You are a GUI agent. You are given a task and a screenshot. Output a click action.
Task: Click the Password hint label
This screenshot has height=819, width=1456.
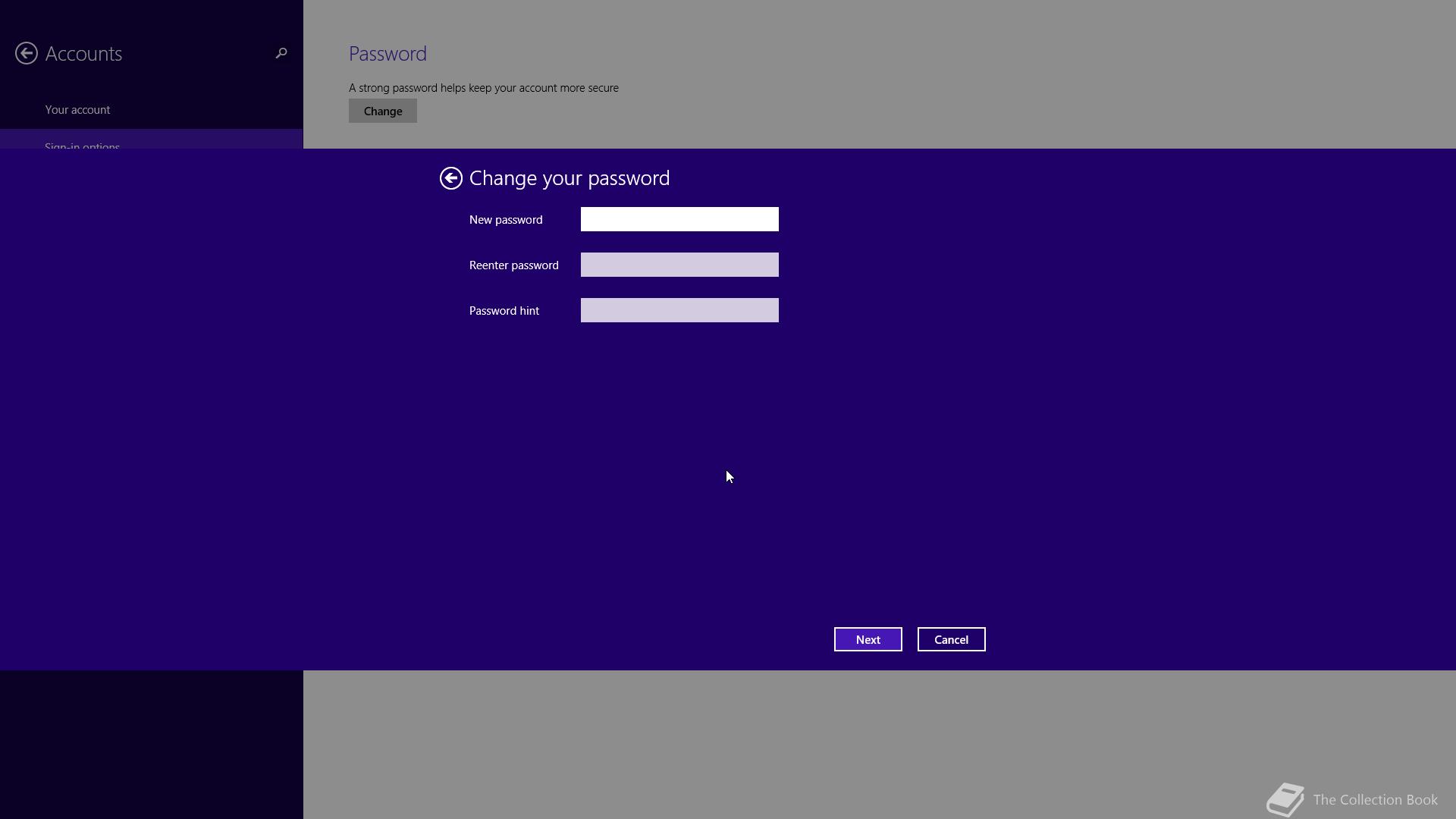[504, 311]
